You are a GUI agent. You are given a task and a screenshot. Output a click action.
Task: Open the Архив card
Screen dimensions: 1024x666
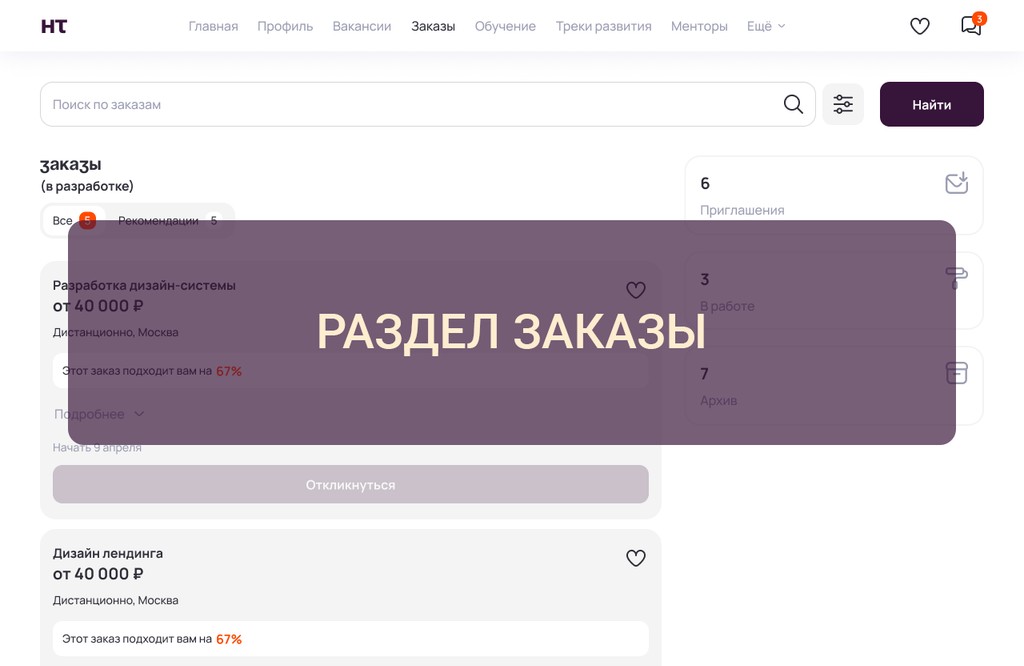pyautogui.click(x=834, y=385)
